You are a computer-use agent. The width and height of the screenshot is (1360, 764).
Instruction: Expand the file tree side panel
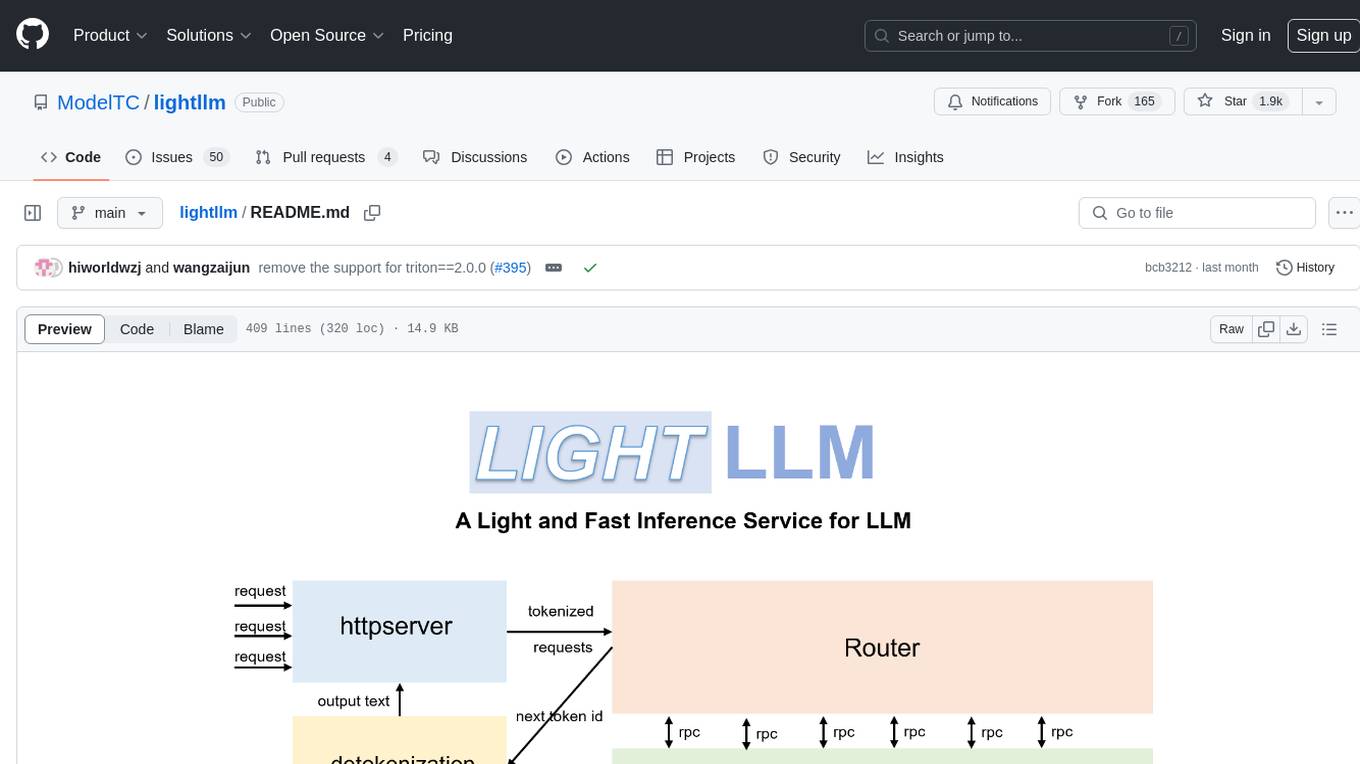click(32, 213)
